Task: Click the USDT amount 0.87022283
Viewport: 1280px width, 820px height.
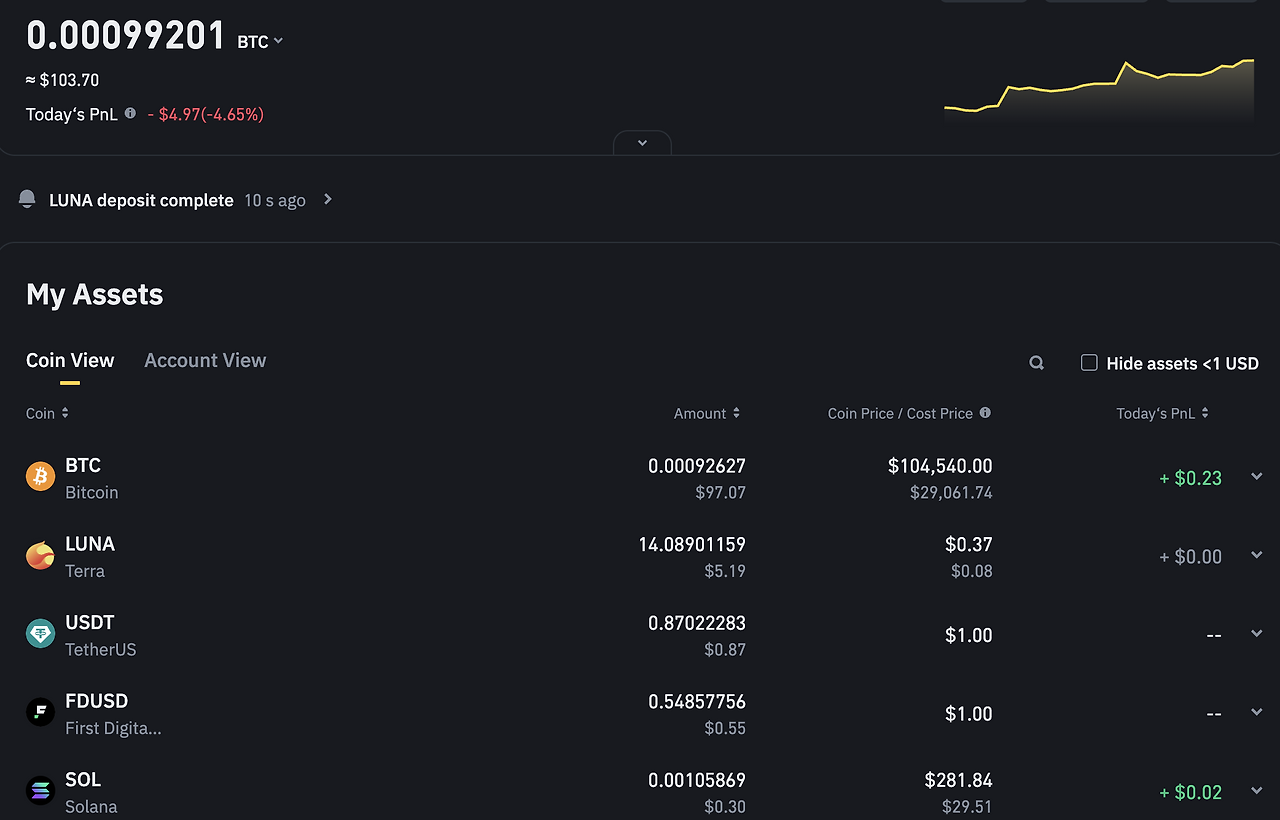Action: click(x=697, y=623)
